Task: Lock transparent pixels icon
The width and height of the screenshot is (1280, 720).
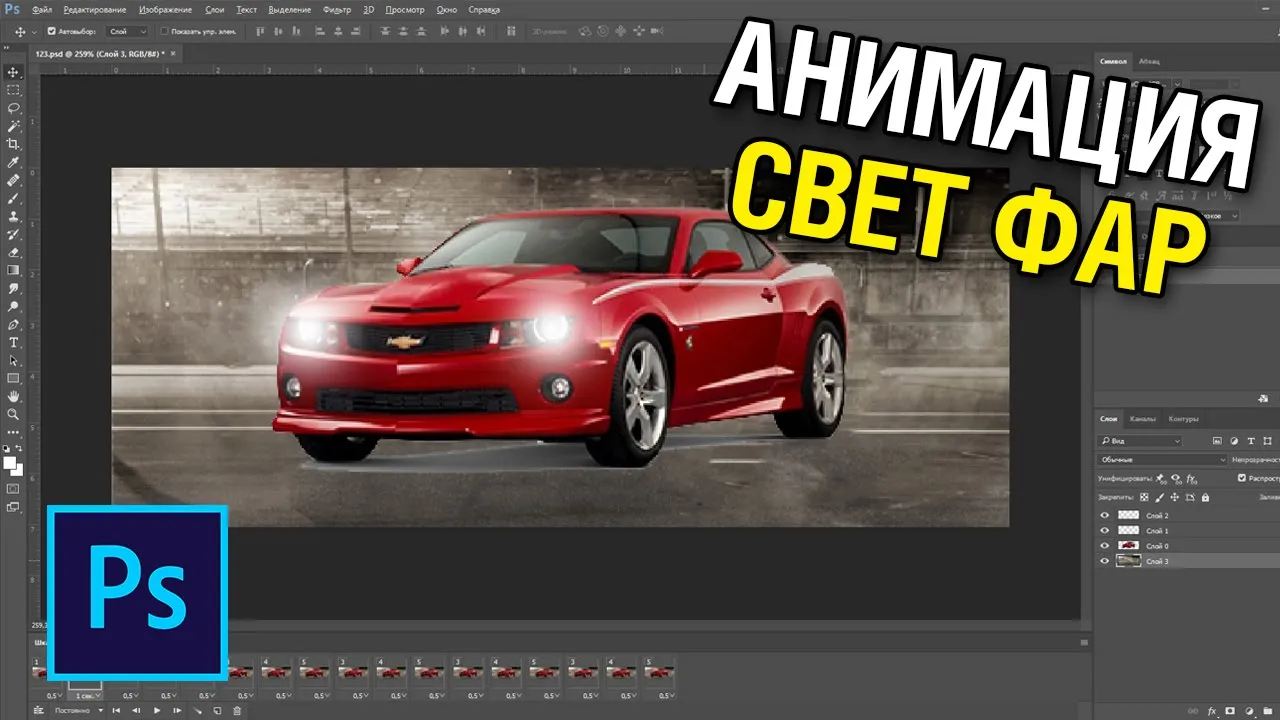Action: 1144,497
